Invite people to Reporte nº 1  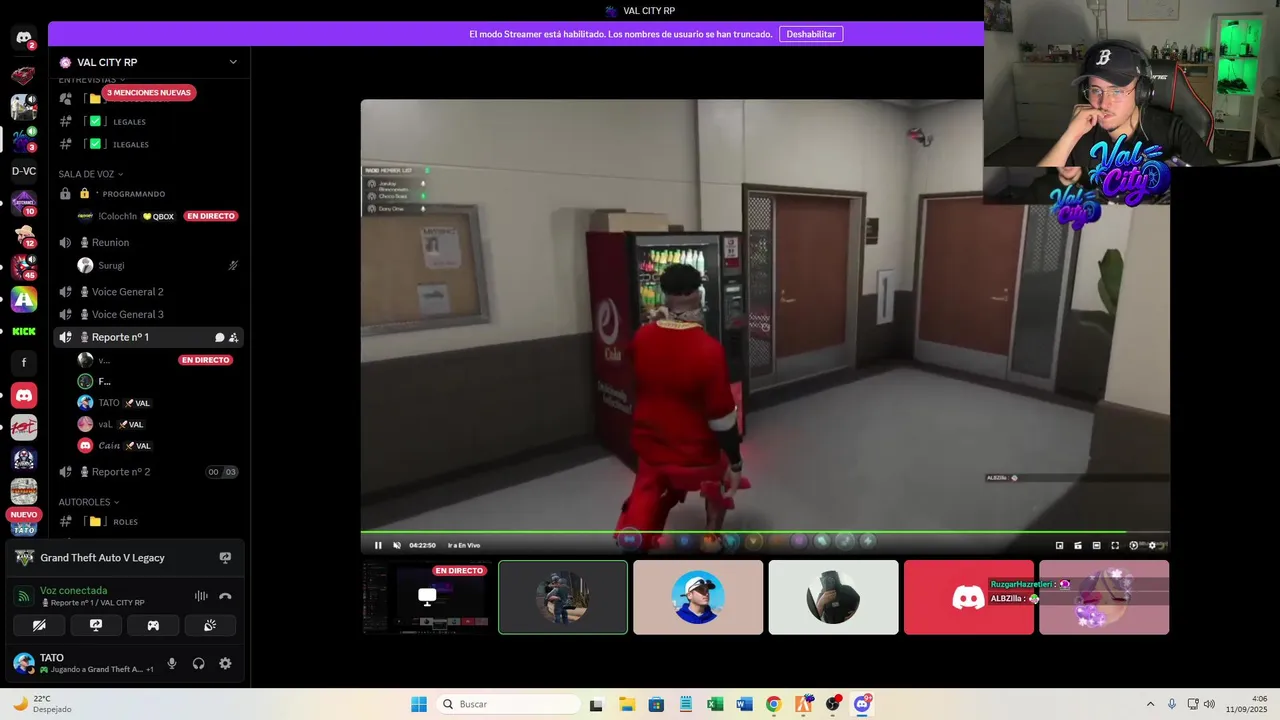pos(233,337)
